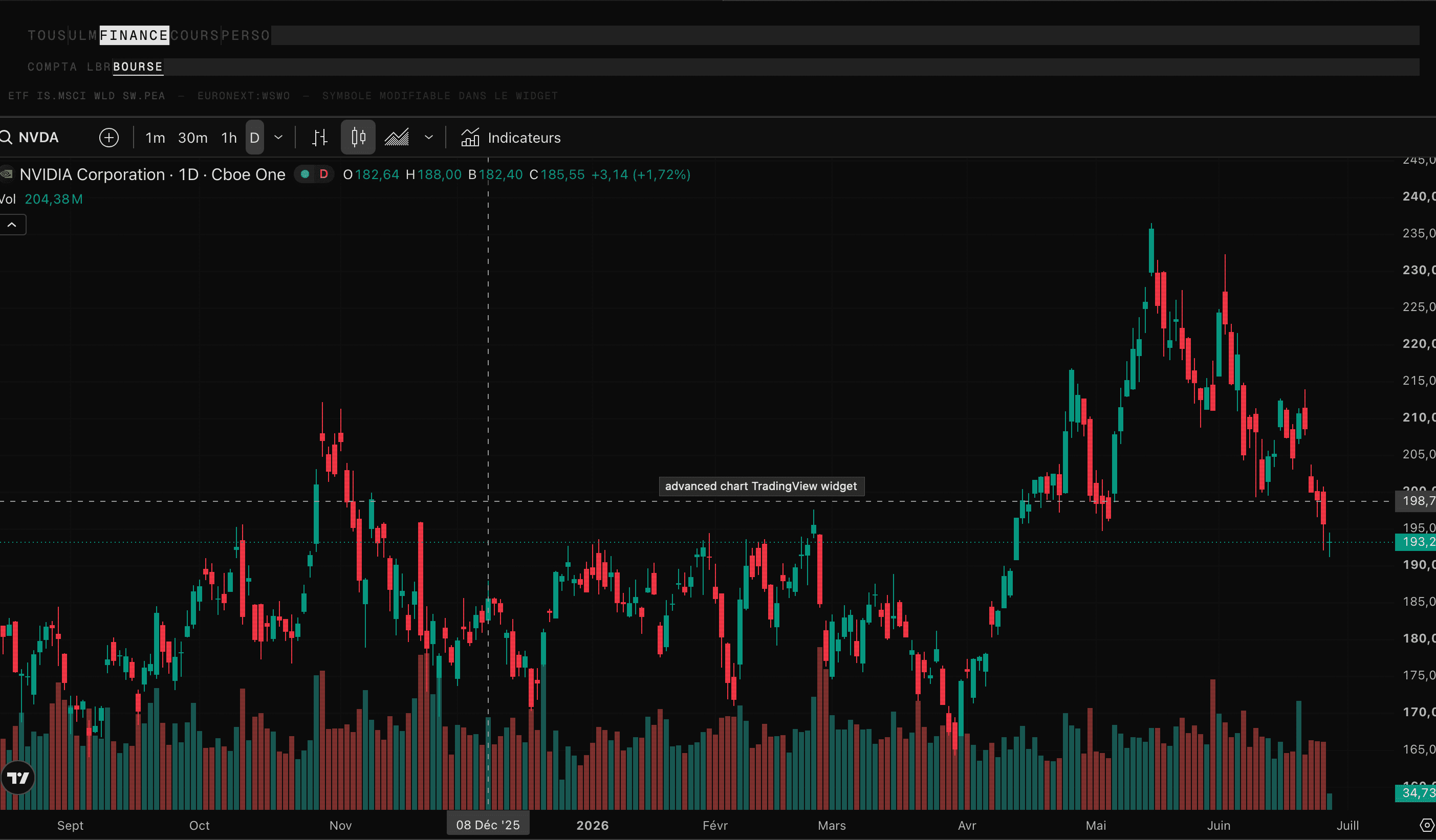1436x840 pixels.
Task: Select the area chart style icon
Action: 397,137
